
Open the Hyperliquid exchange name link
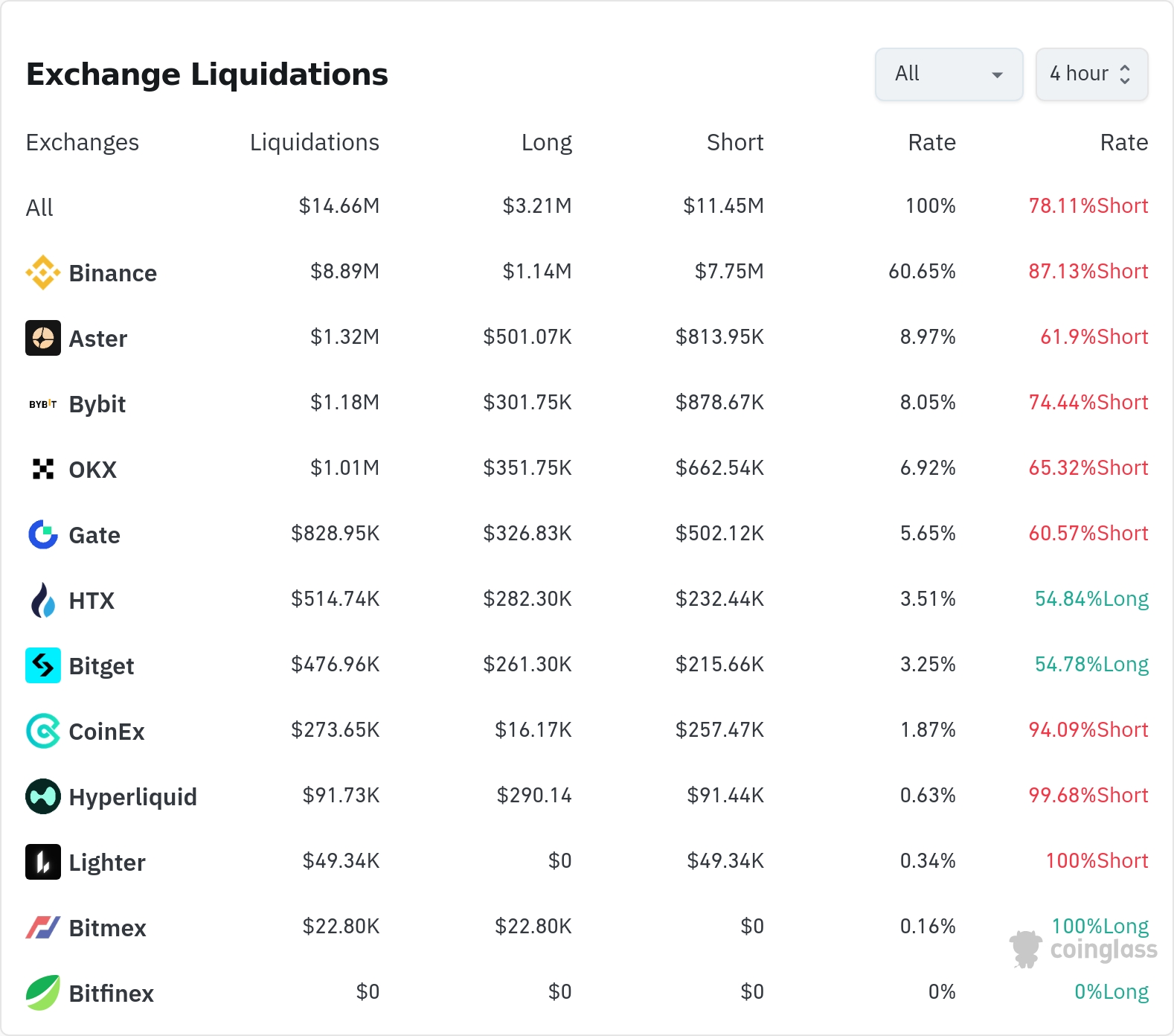(133, 797)
